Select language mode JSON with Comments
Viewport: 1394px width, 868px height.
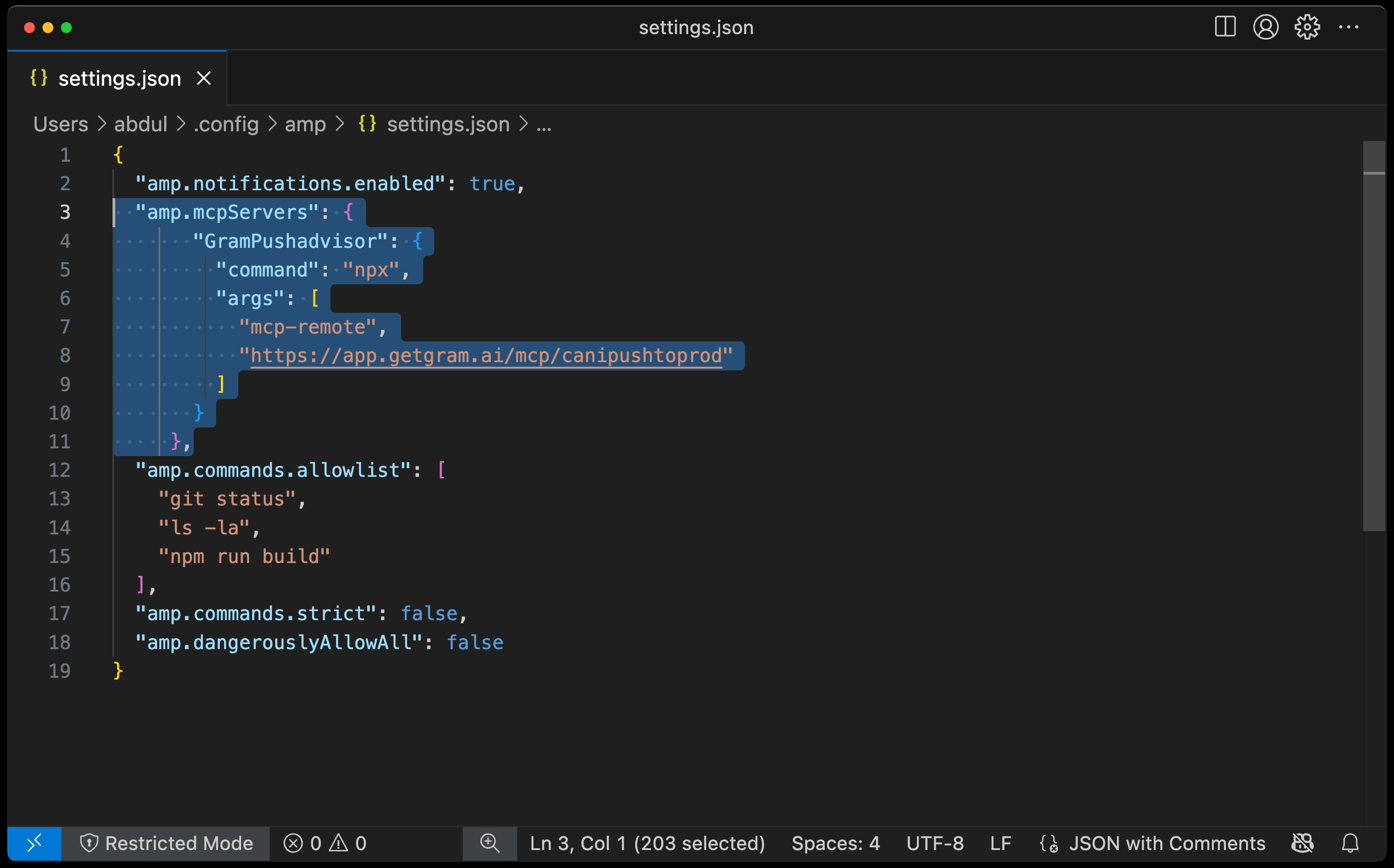(x=1167, y=843)
